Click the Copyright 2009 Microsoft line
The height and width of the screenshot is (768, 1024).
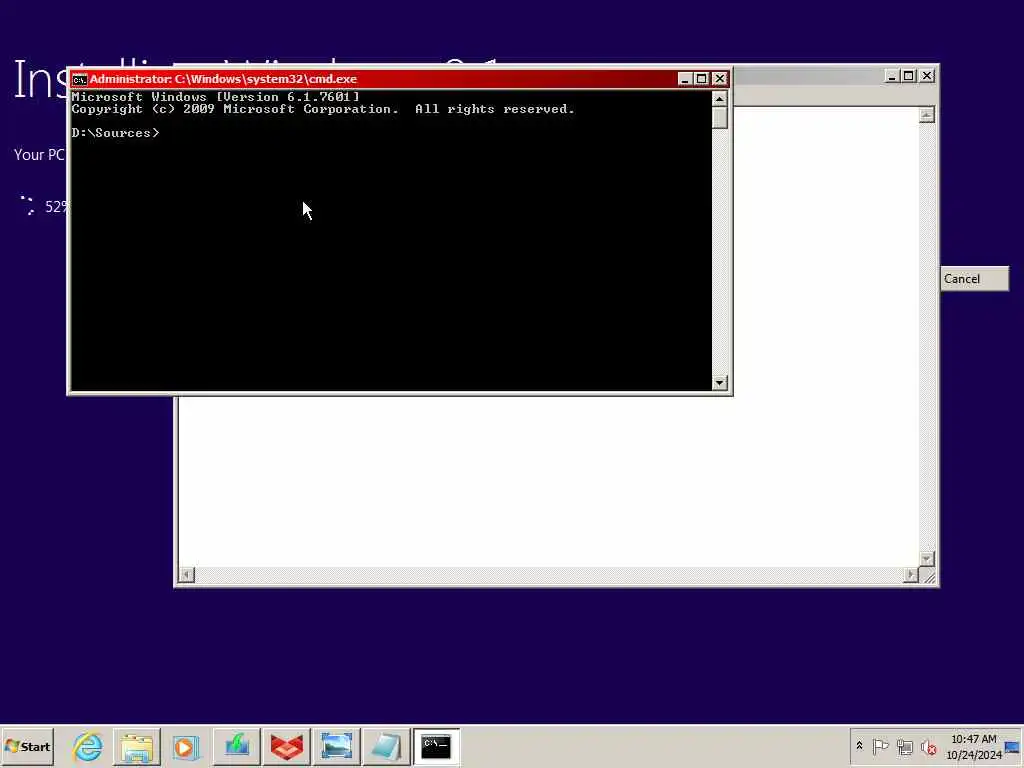pyautogui.click(x=323, y=109)
